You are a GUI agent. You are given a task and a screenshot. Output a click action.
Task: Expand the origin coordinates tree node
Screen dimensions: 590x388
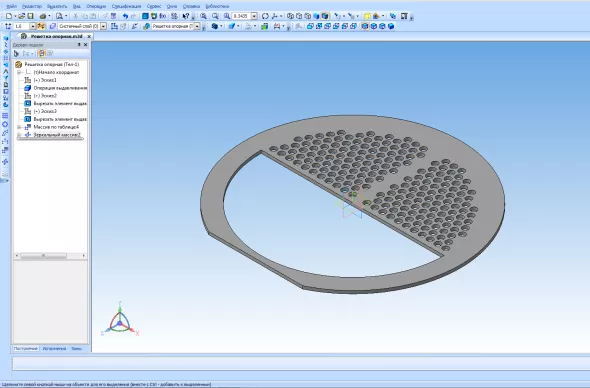coord(19,72)
